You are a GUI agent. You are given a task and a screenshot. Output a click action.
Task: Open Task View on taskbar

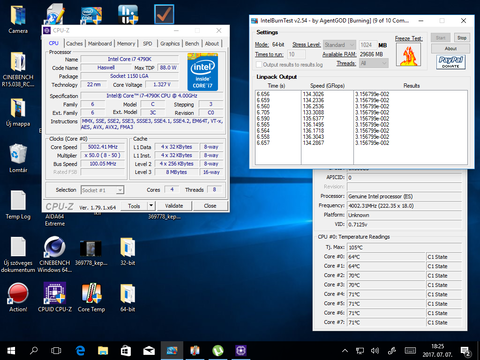[x=56, y=351]
